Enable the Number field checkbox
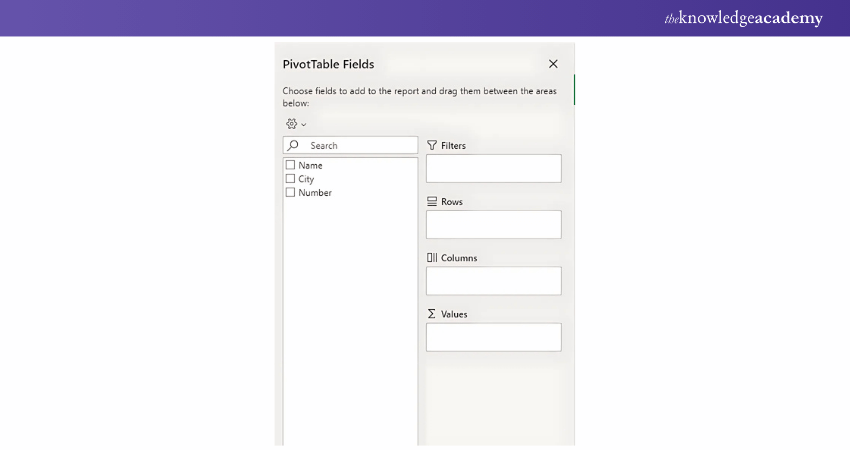Viewport: 850px width, 450px height. pyautogui.click(x=291, y=193)
